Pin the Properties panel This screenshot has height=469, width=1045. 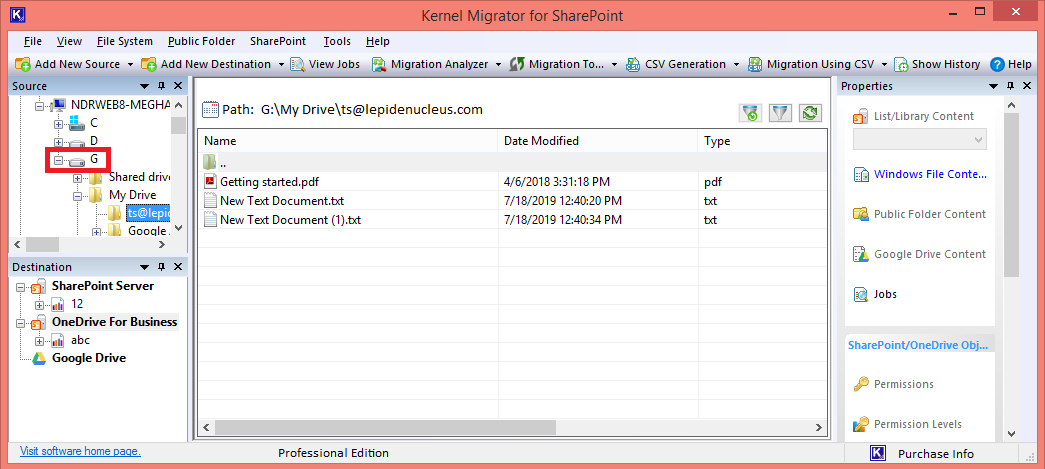1010,86
